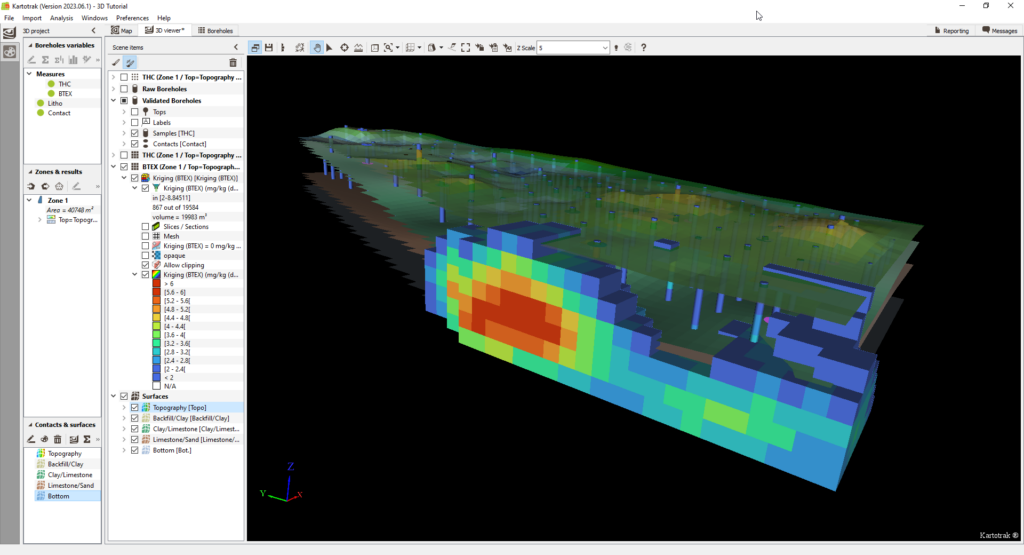This screenshot has width=1024, height=555.
Task: Click the Reporting button
Action: coord(952,31)
